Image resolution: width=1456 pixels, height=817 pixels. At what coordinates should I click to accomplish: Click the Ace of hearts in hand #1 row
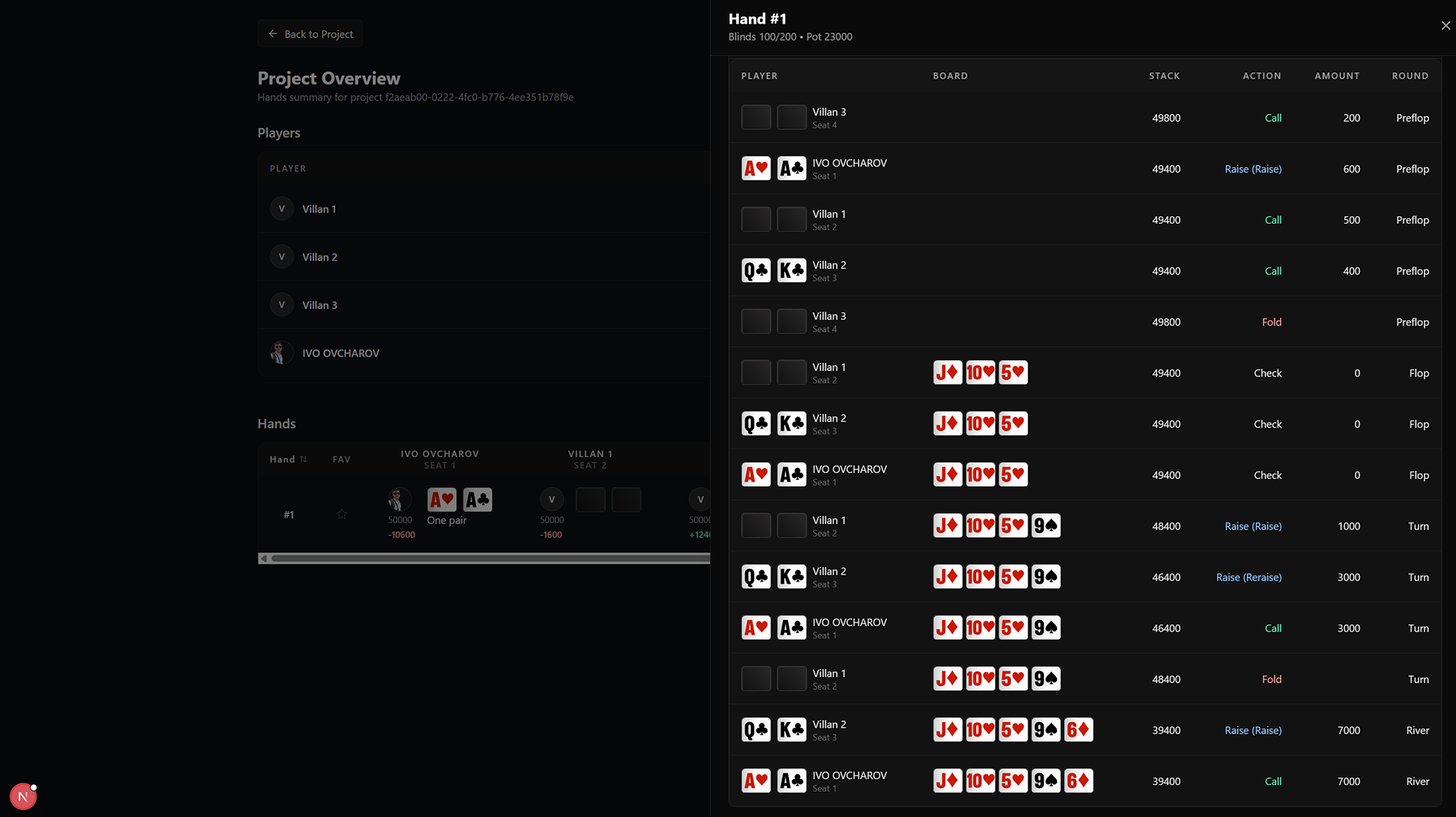[x=442, y=500]
